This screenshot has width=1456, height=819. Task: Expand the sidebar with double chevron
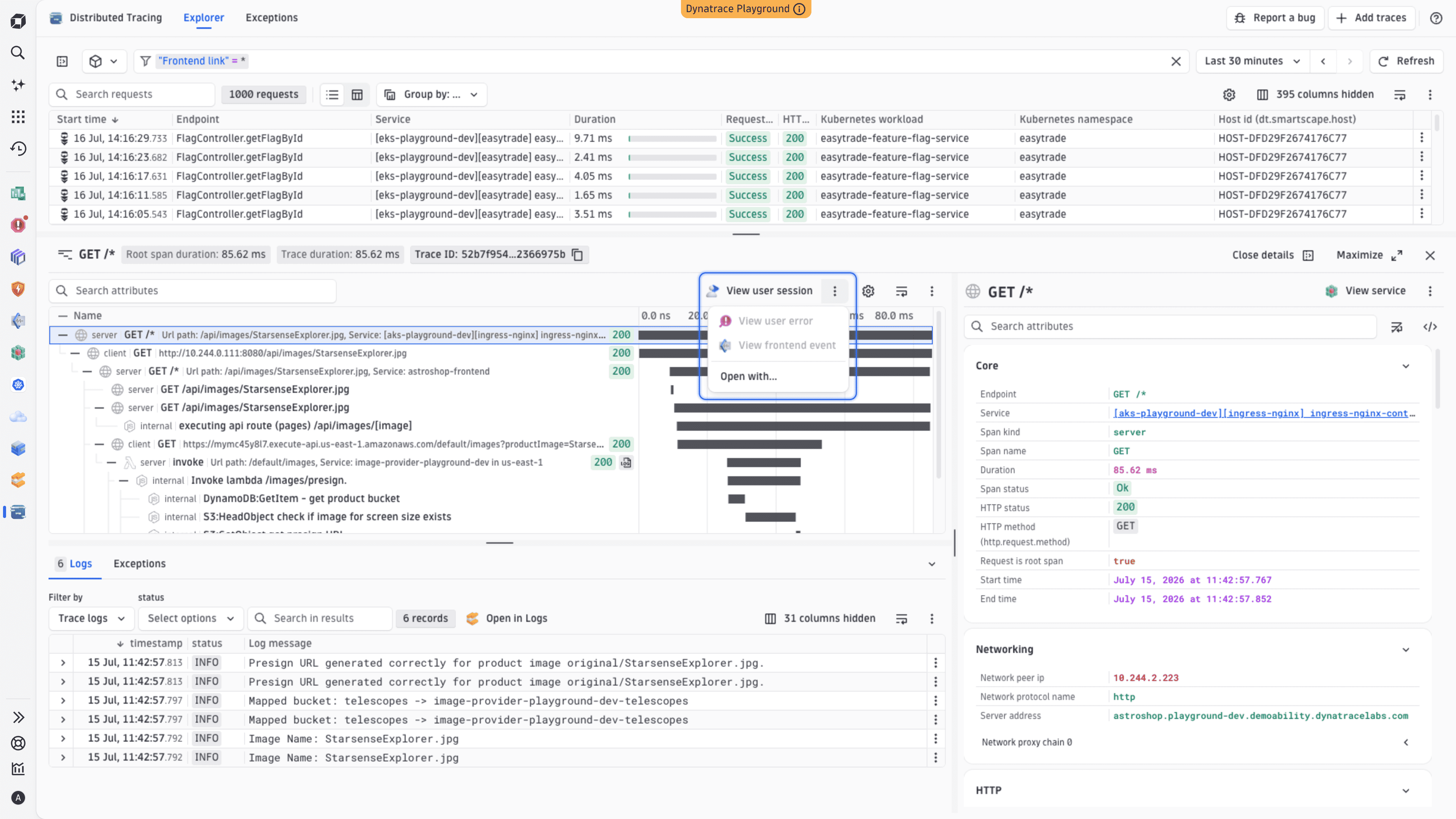pyautogui.click(x=18, y=717)
